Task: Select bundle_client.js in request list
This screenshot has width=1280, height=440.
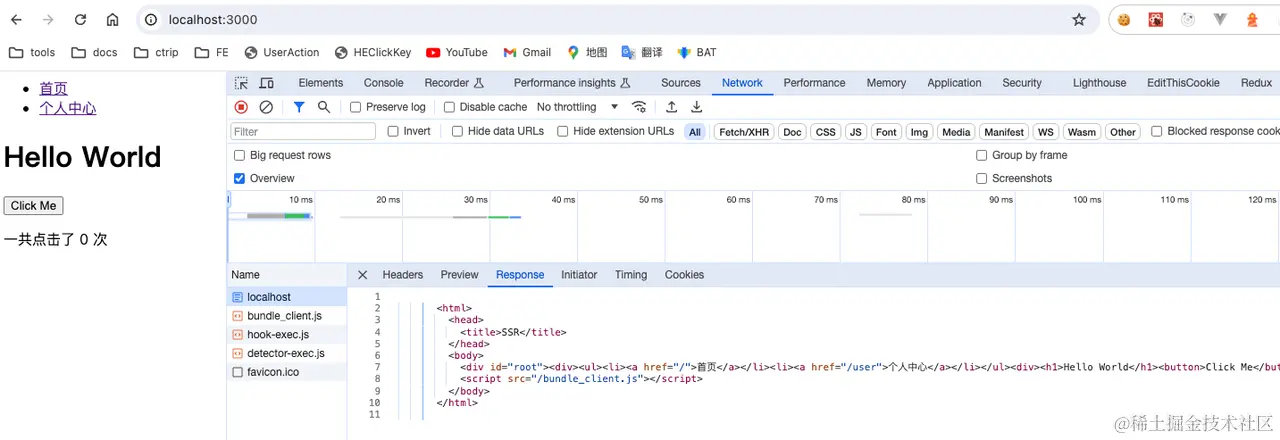Action: 287,316
